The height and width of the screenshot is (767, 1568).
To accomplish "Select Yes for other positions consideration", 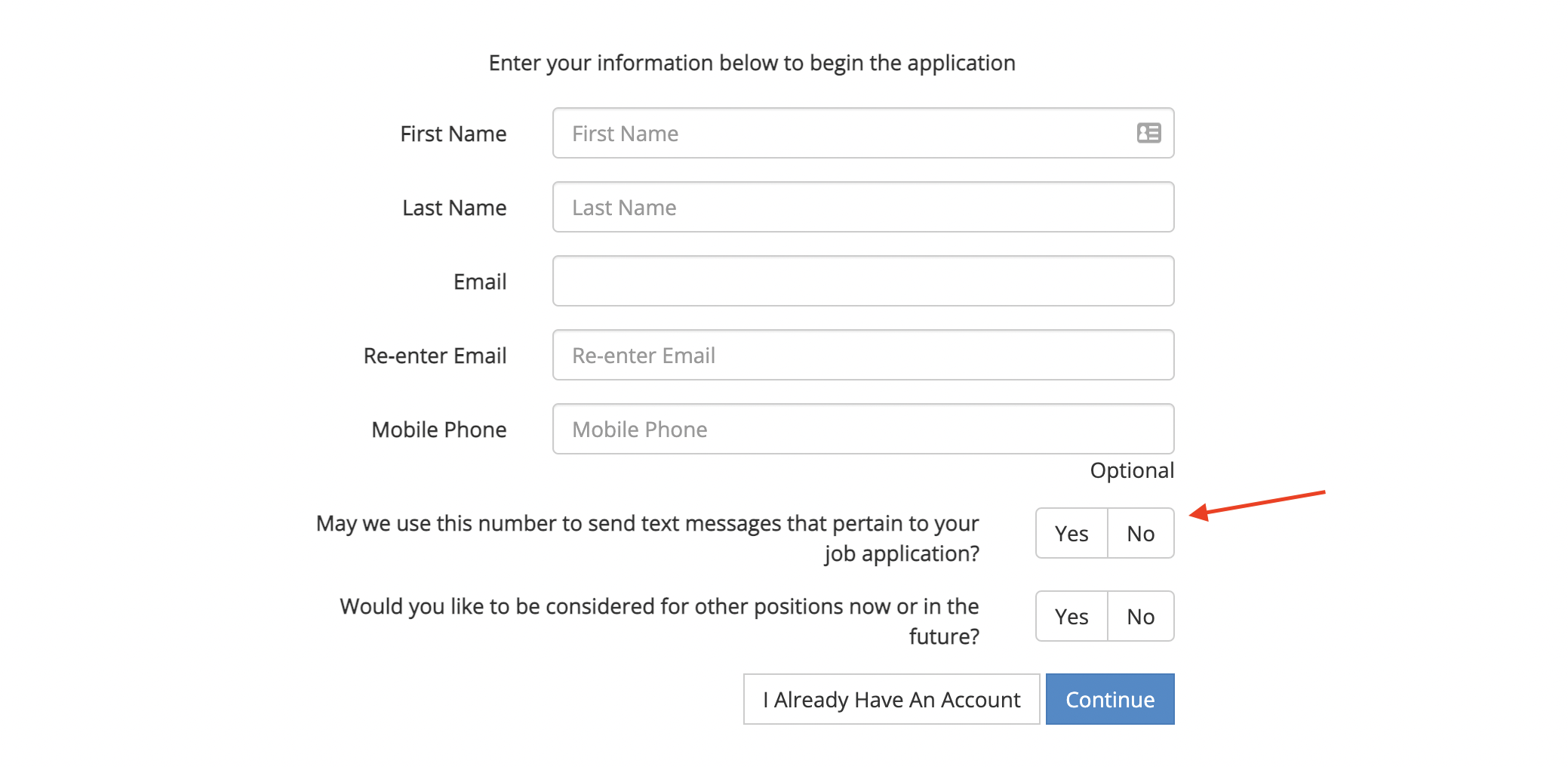I will pyautogui.click(x=1071, y=617).
